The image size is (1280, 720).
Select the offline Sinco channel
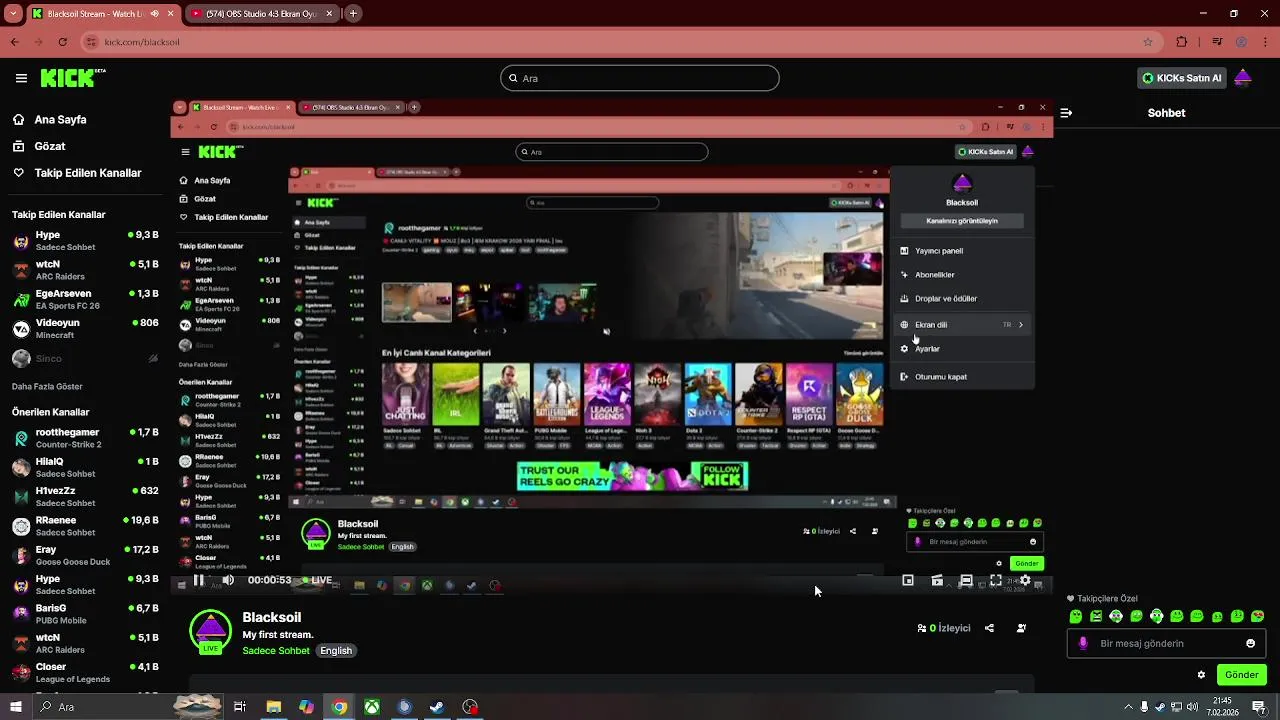(85, 357)
